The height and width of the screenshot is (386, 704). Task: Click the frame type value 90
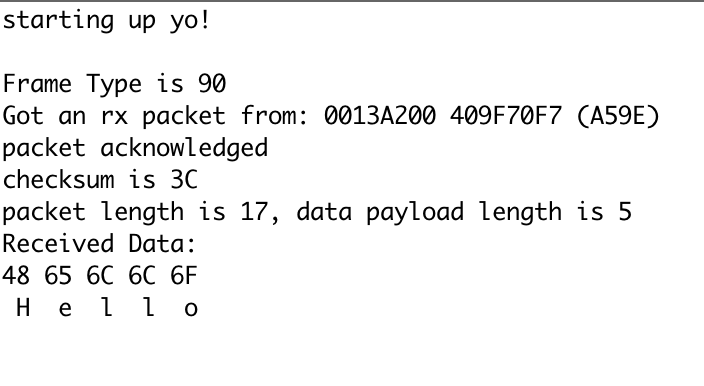pyautogui.click(x=212, y=83)
